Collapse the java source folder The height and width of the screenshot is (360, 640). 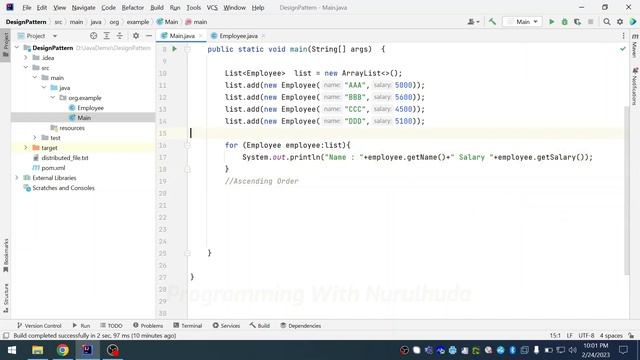44,88
